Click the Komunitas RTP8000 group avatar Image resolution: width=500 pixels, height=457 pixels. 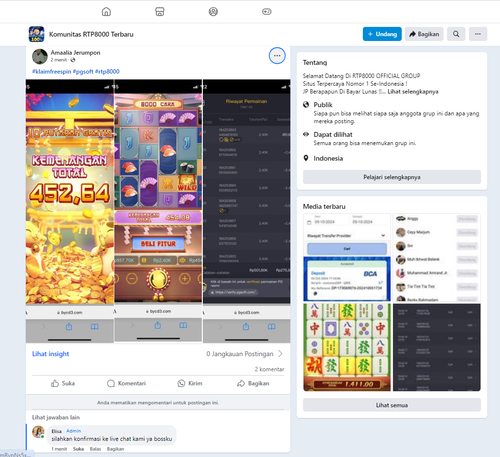point(36,34)
